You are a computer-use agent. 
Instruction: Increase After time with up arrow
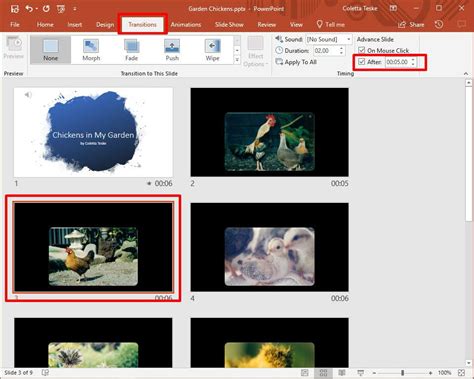(x=413, y=60)
